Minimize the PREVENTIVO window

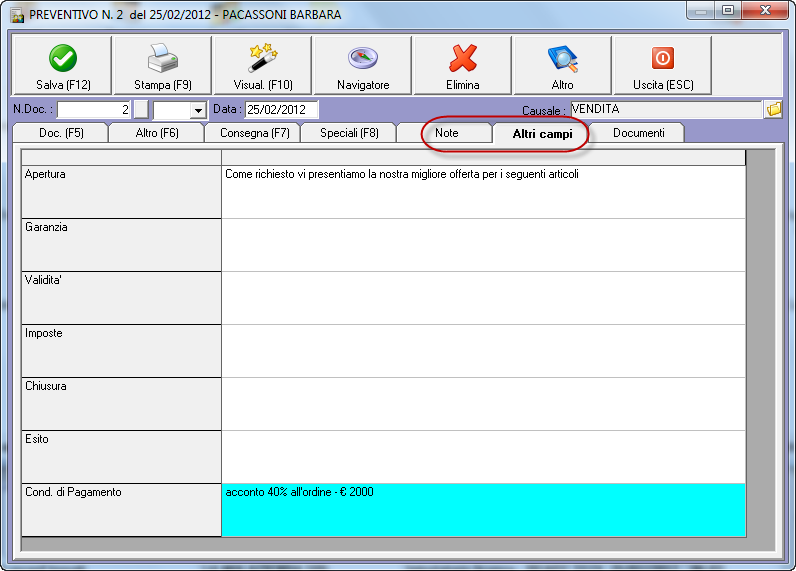701,10
